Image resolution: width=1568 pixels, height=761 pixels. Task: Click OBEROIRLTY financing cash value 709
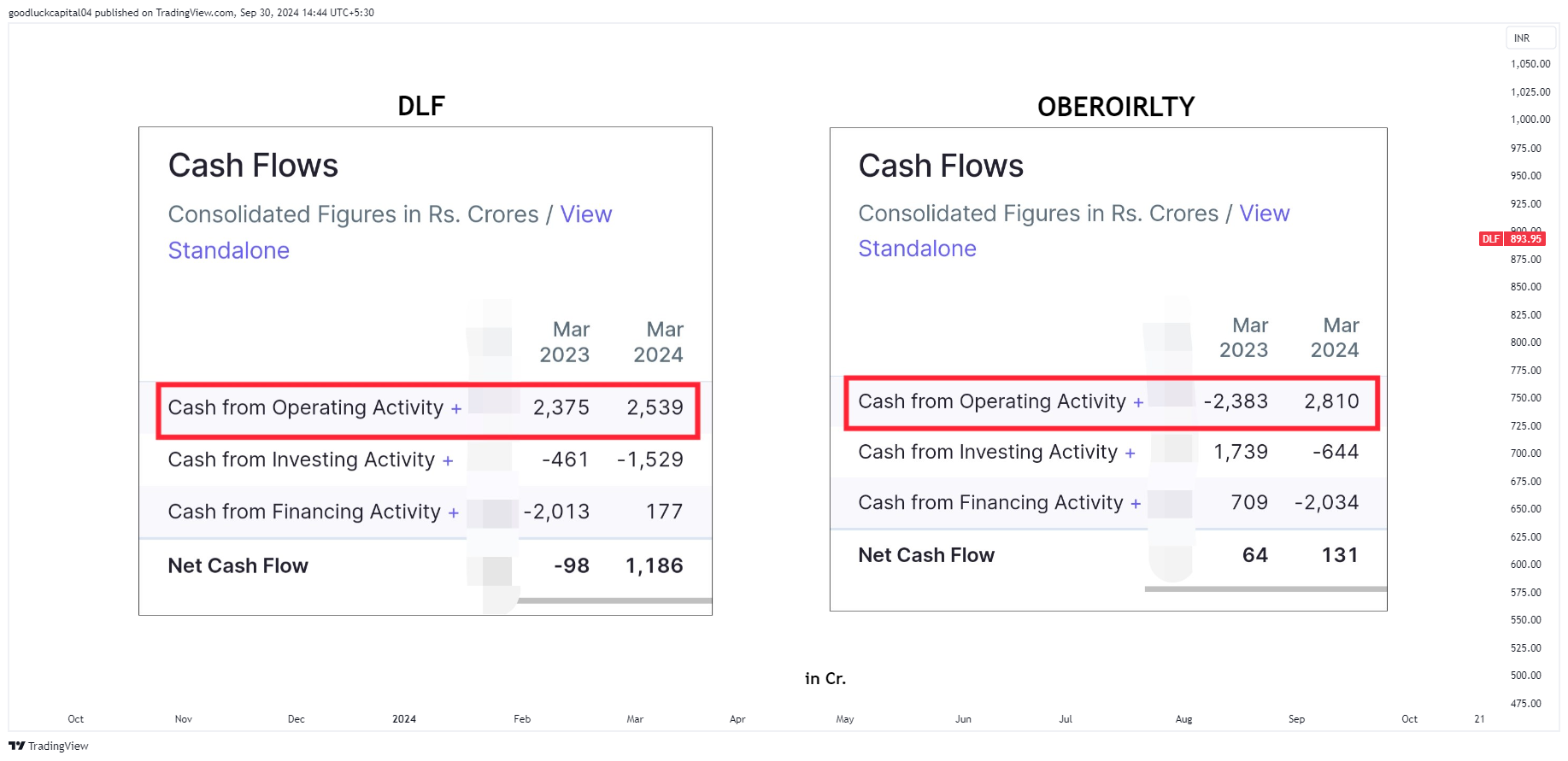pyautogui.click(x=1249, y=502)
